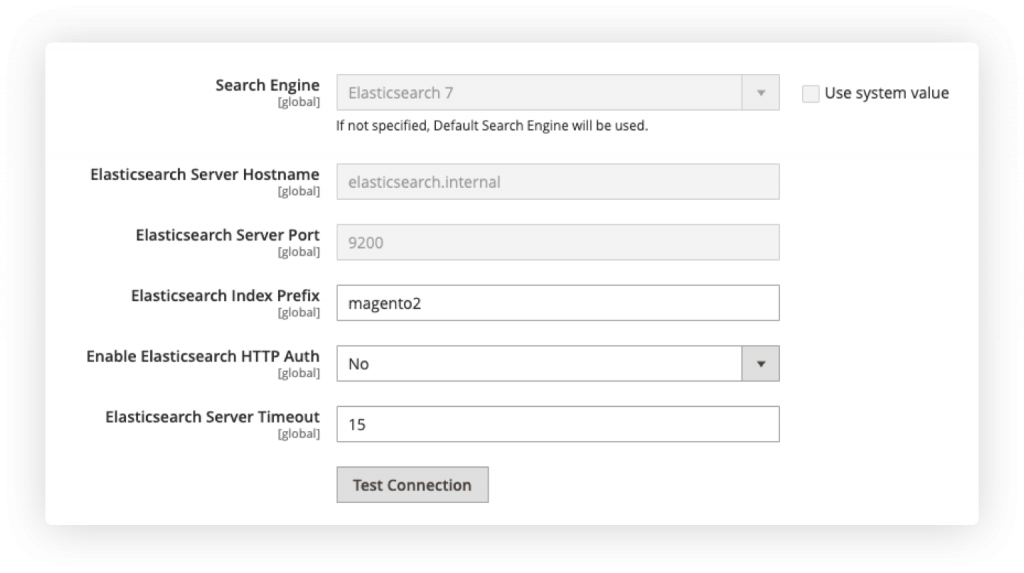Enable the Use system value checkbox
The image size is (1024, 573).
click(x=810, y=93)
